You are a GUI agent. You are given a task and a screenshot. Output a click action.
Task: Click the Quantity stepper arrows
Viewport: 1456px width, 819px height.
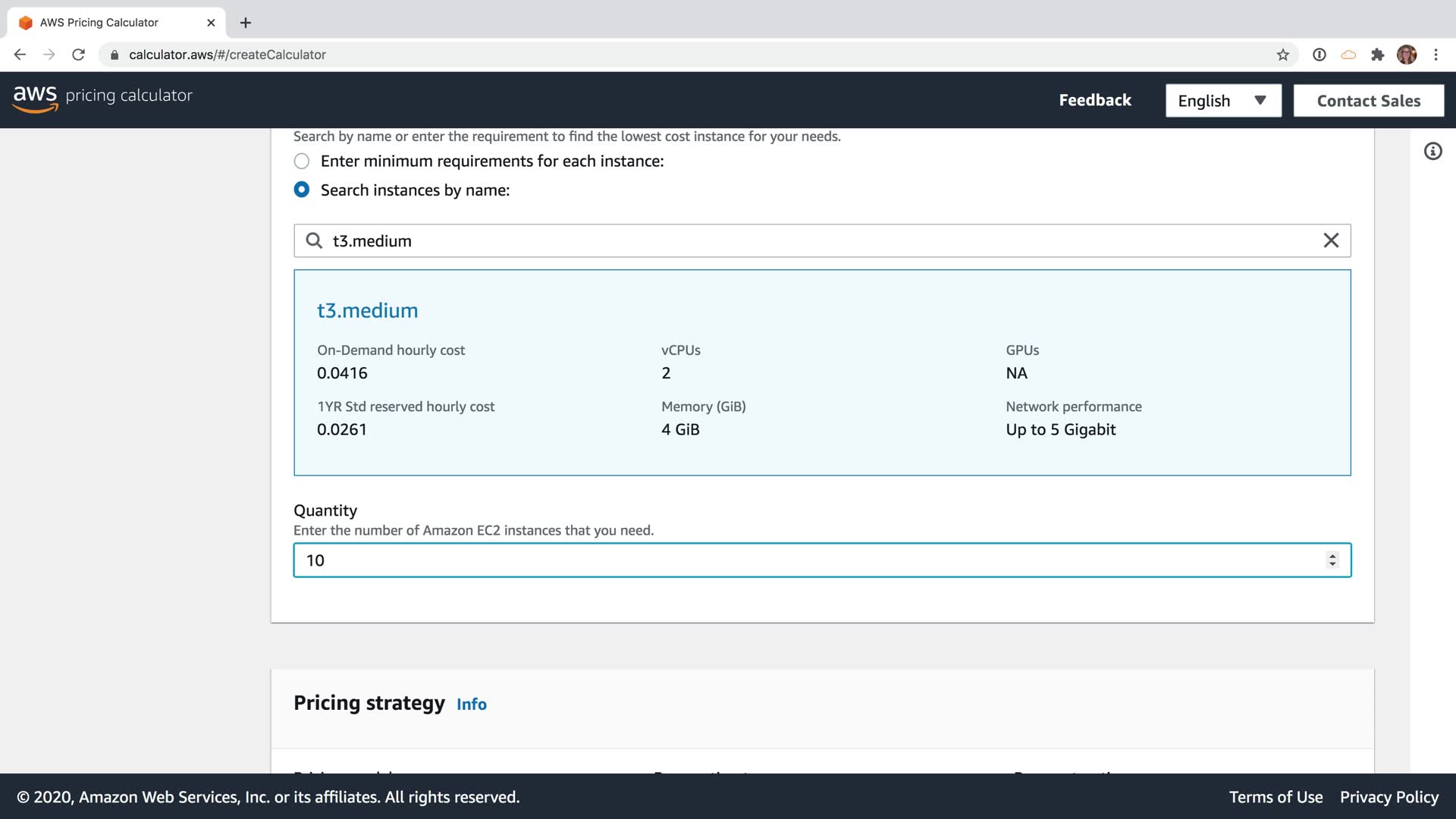[1332, 560]
